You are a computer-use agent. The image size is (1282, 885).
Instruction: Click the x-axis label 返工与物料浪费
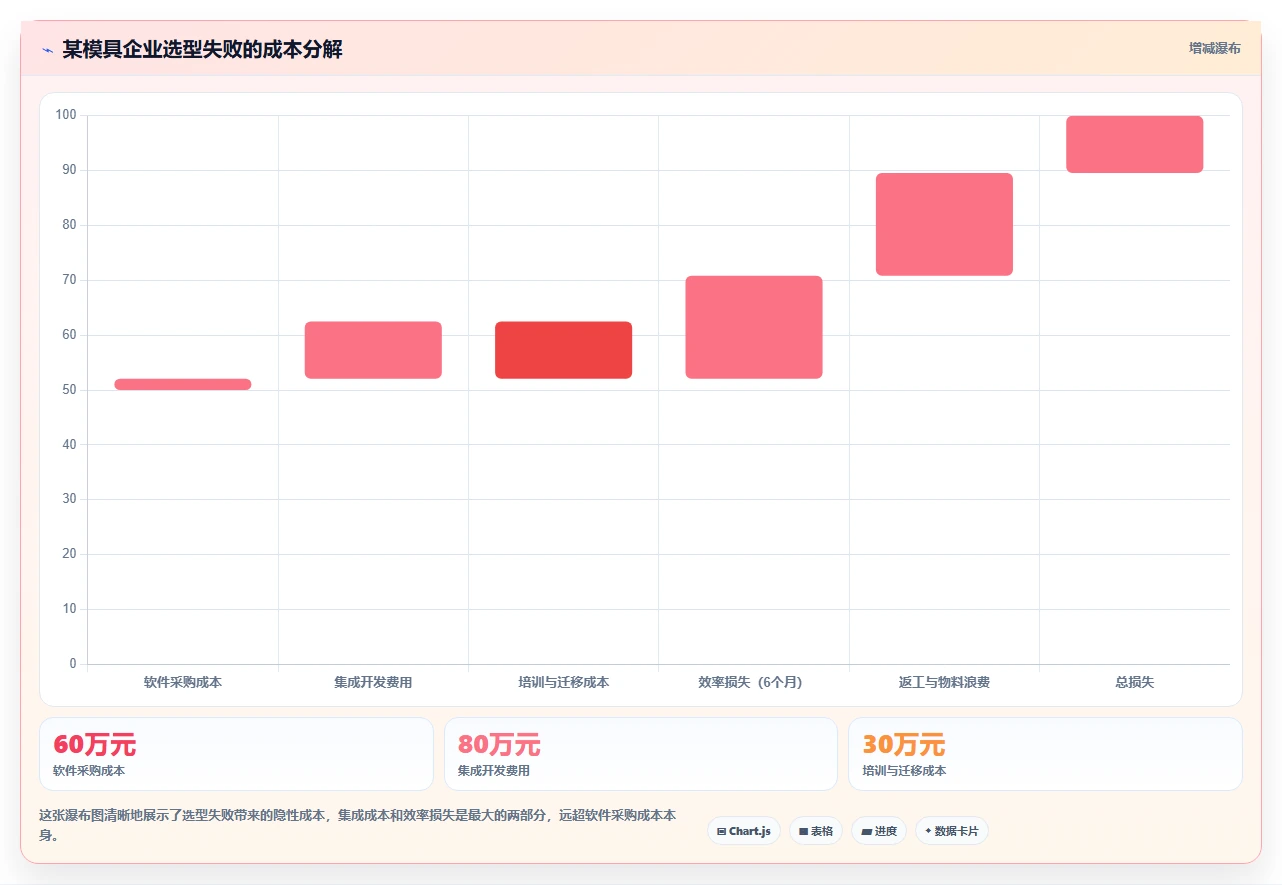pyautogui.click(x=944, y=682)
